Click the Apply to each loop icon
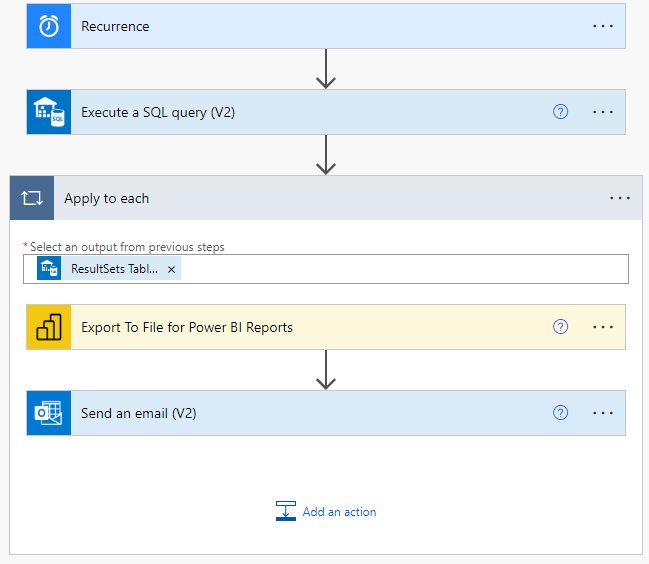 32,198
